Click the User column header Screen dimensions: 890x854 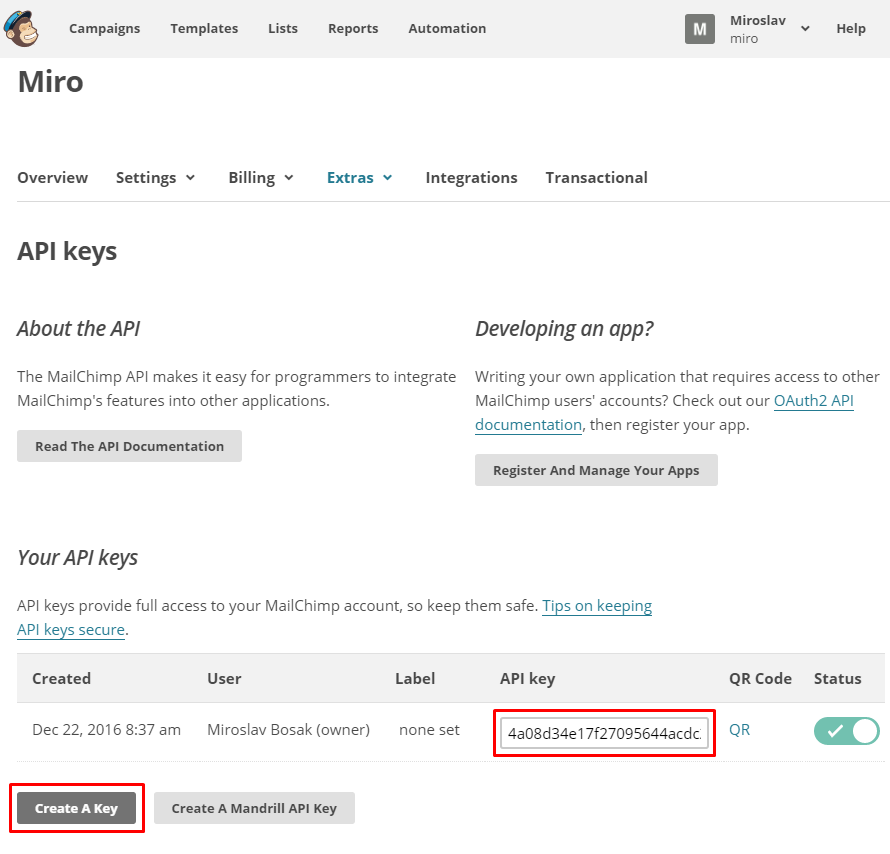click(224, 679)
